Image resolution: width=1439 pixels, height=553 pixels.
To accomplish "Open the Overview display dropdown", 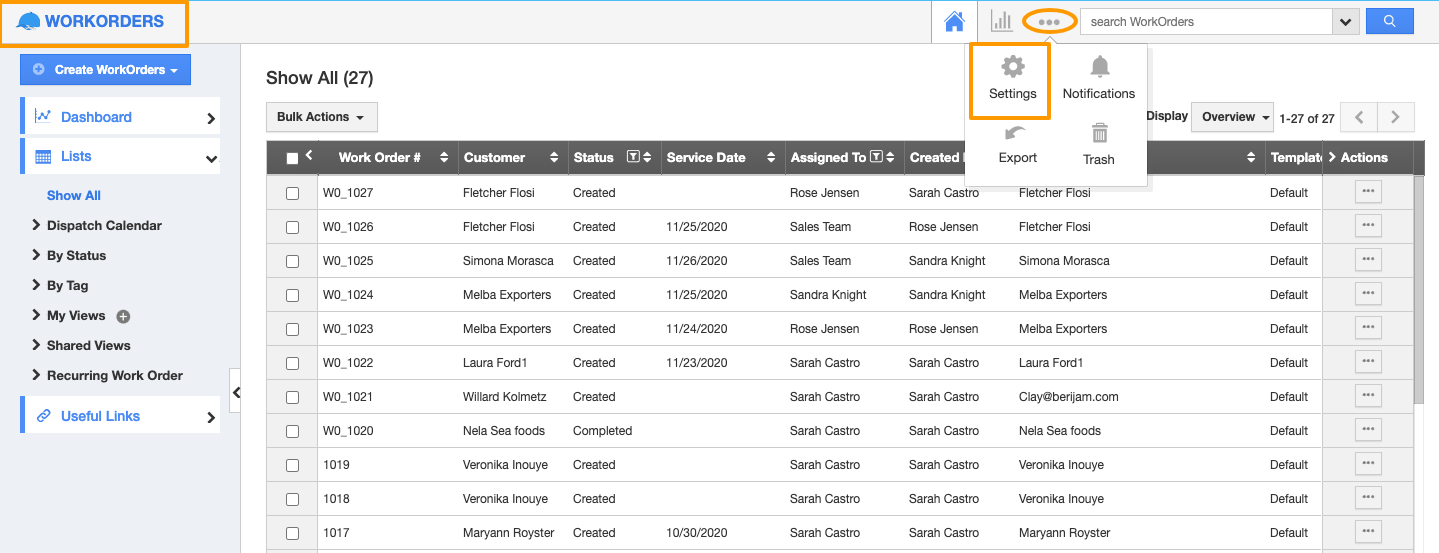I will 1232,117.
